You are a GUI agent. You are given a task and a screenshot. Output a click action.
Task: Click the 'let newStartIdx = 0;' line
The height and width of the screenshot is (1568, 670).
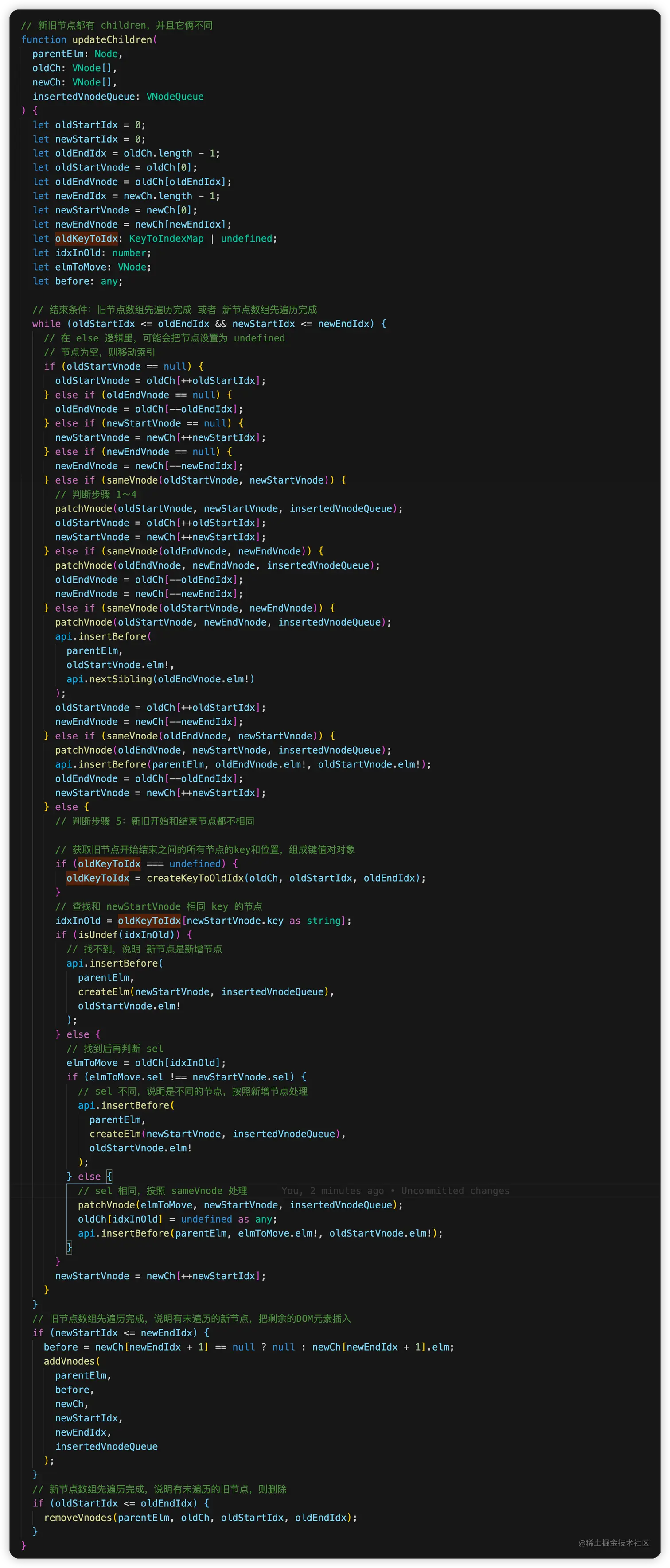pyautogui.click(x=89, y=139)
